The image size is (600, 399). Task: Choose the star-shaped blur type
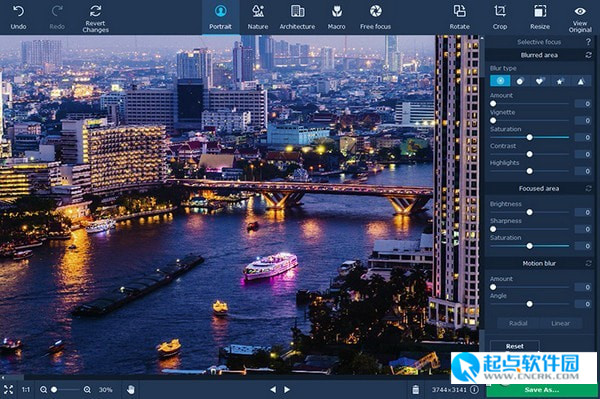click(560, 81)
